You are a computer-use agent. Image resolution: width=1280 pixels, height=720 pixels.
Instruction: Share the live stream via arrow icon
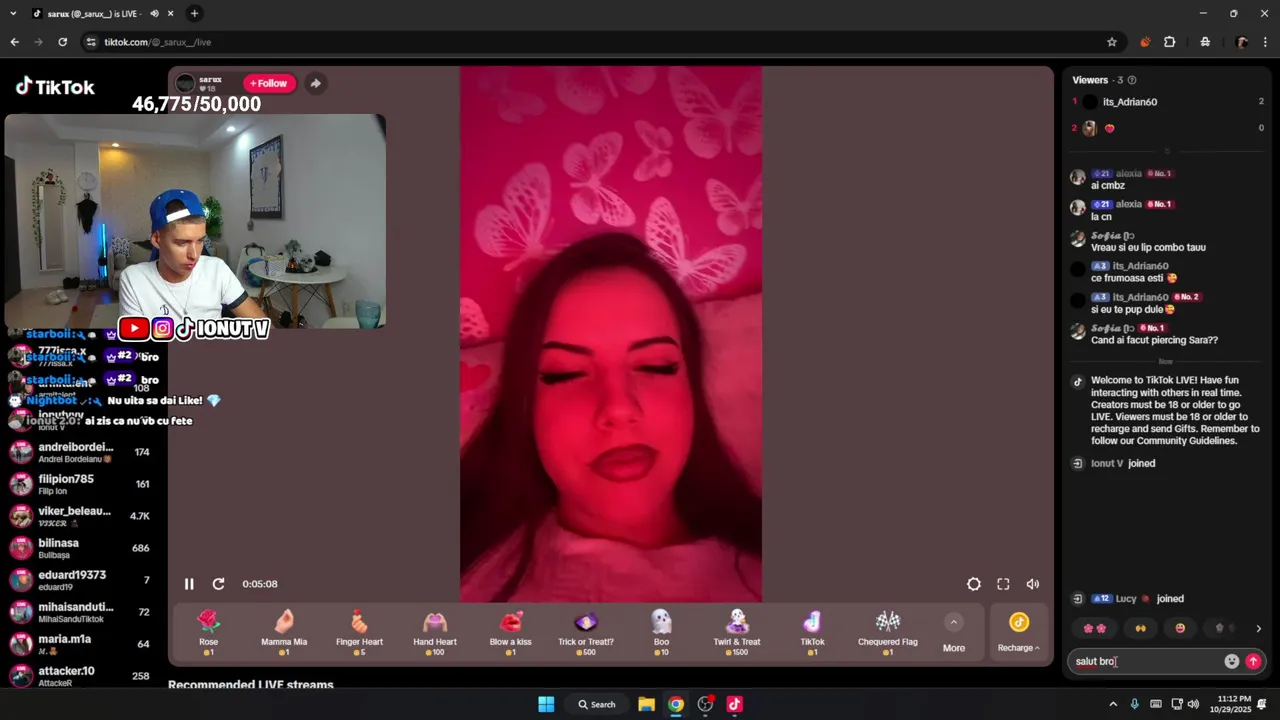(315, 83)
